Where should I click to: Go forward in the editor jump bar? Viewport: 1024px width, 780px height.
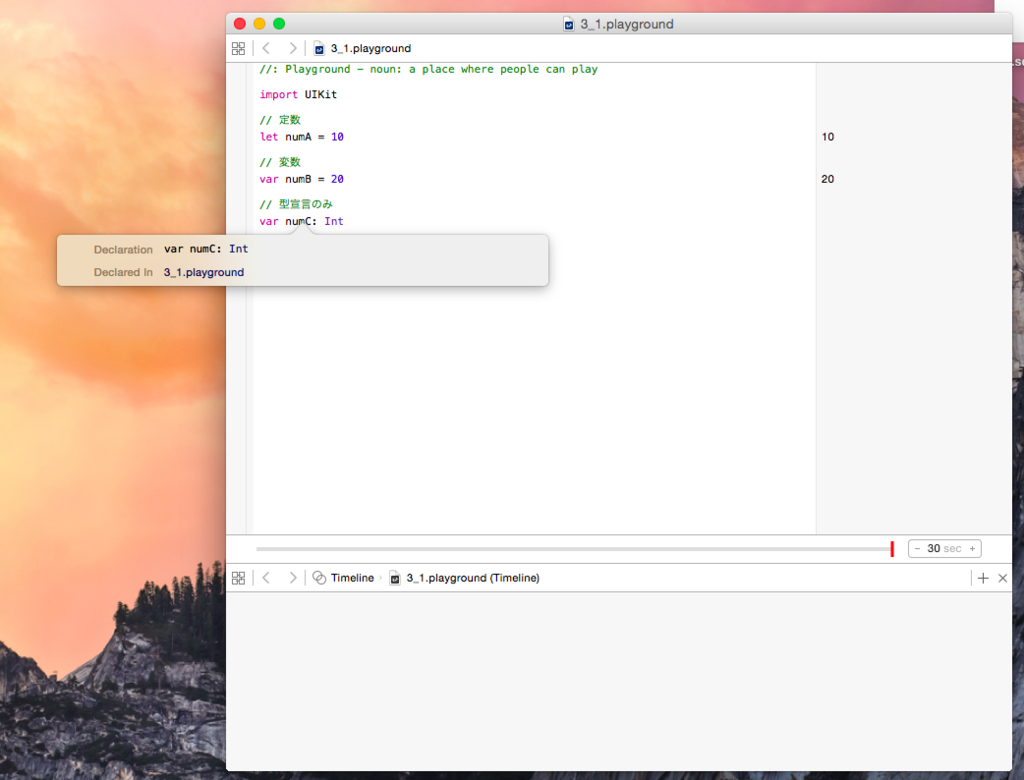pyautogui.click(x=293, y=48)
